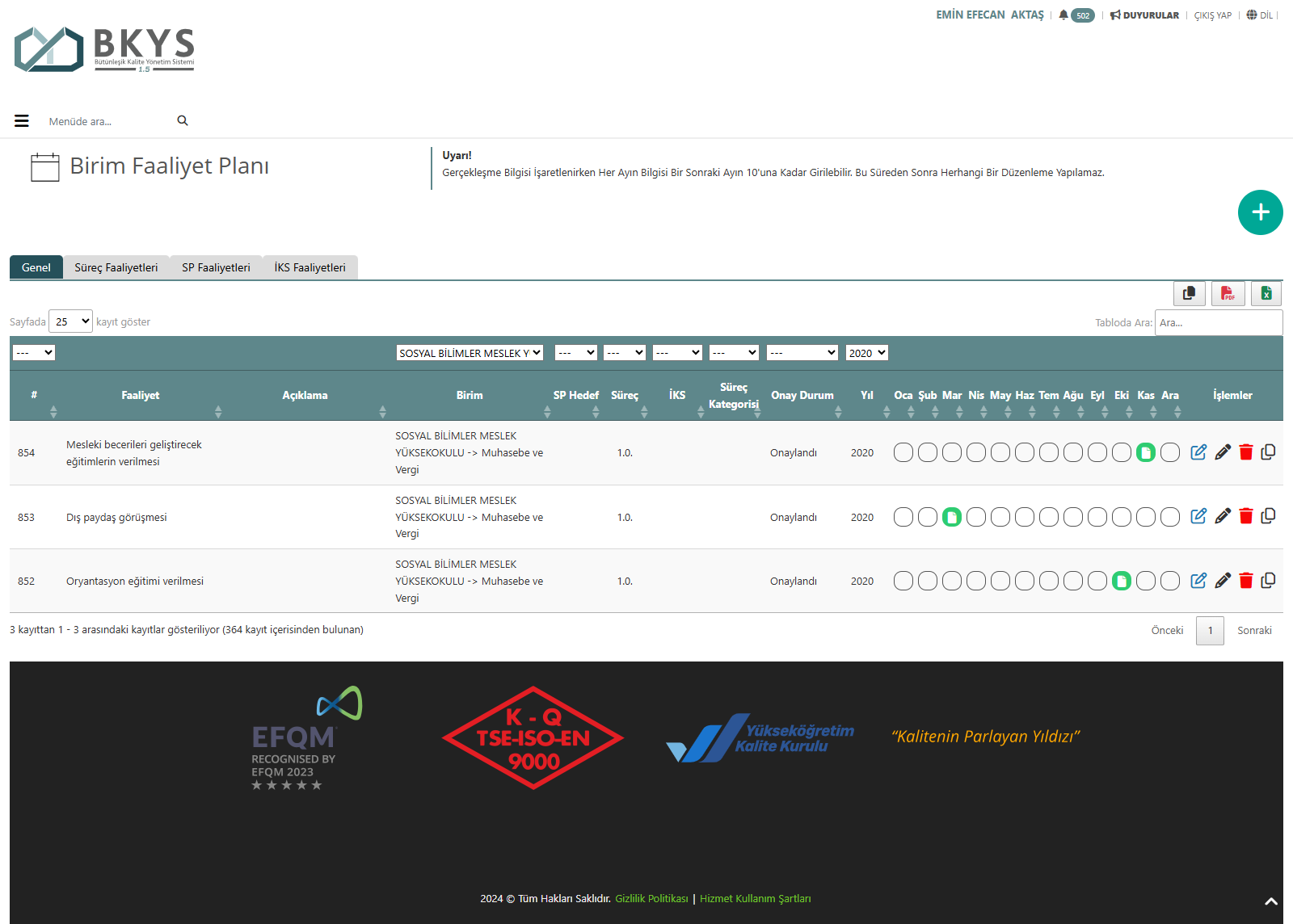
Task: Export table to Excel
Action: [1266, 293]
